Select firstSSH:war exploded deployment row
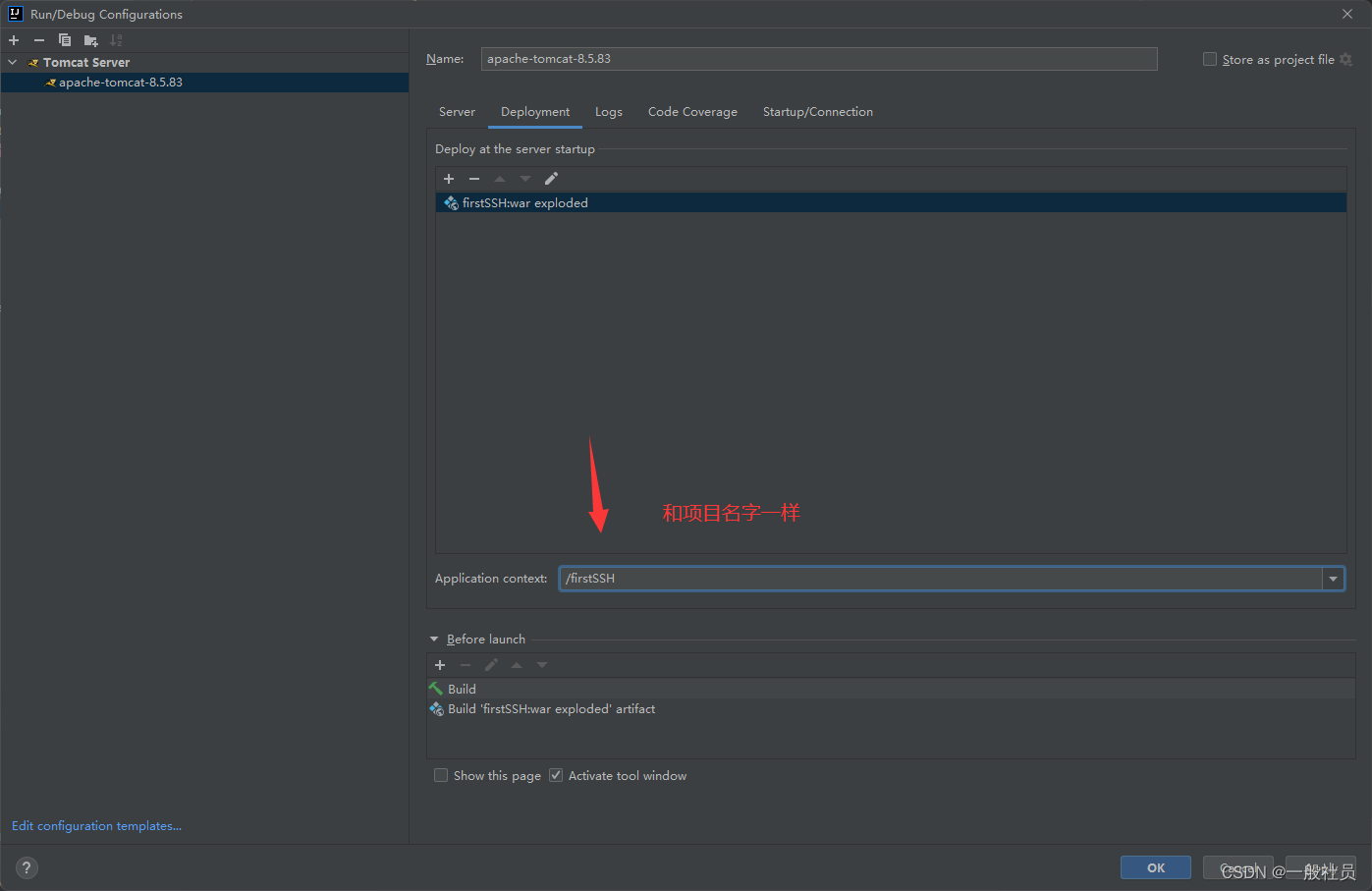The height and width of the screenshot is (891, 1372). (891, 203)
